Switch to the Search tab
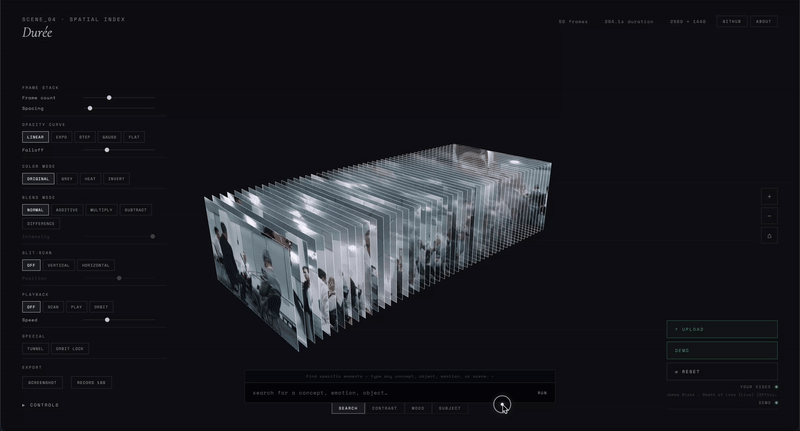The height and width of the screenshot is (431, 800). [348, 408]
